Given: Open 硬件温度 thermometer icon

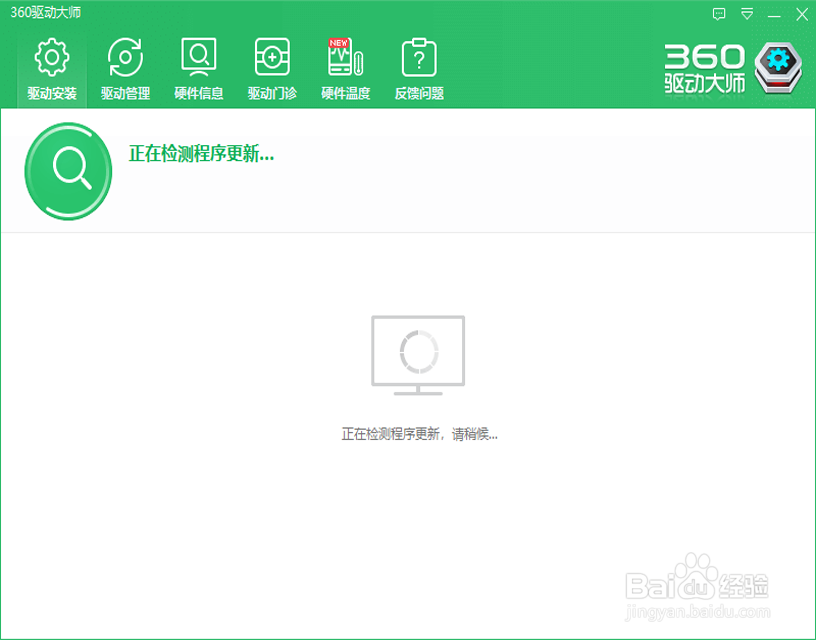Looking at the screenshot, I should tap(344, 62).
